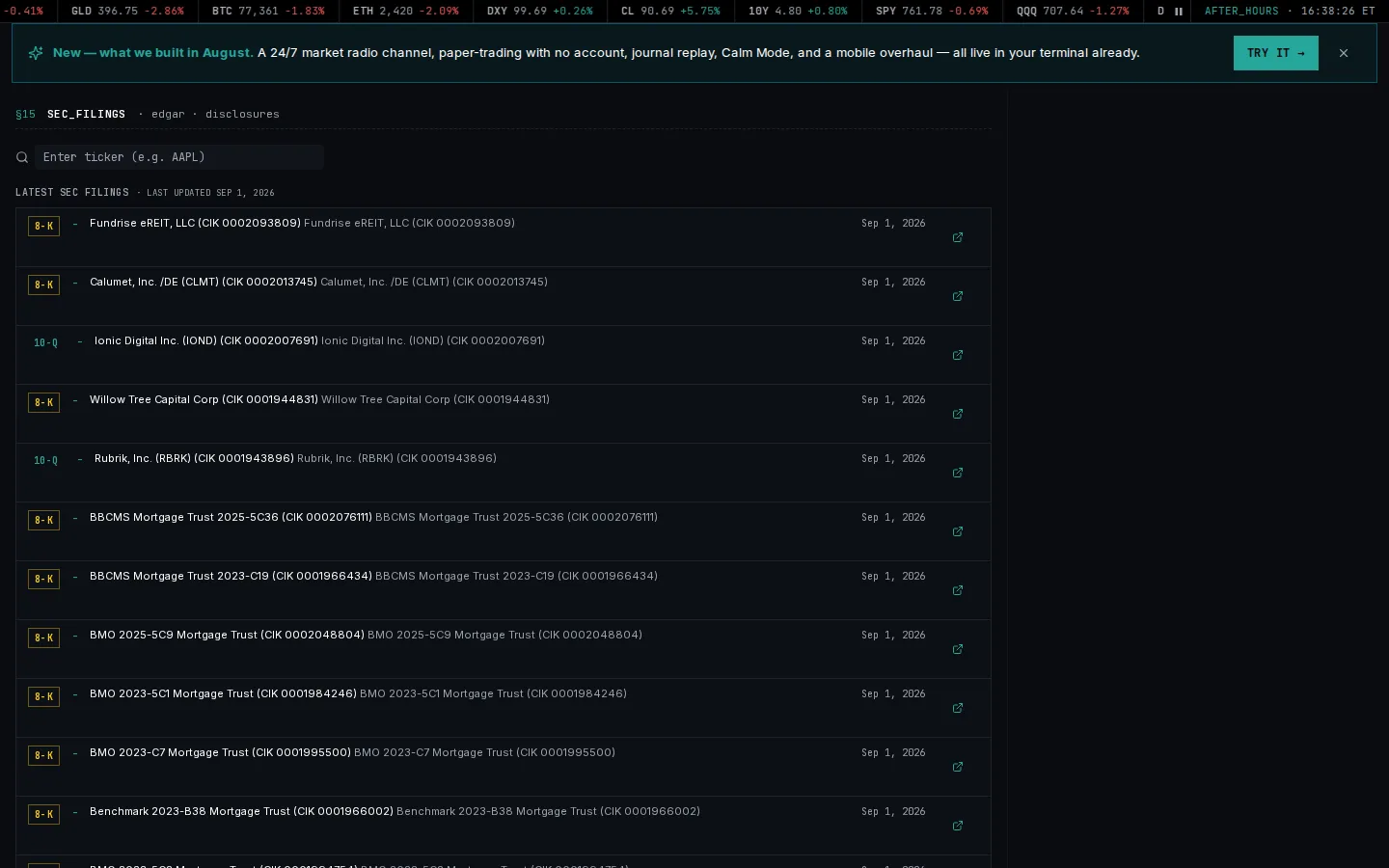The image size is (1389, 868).
Task: Click the D indicator beside pause
Action: click(x=1160, y=12)
